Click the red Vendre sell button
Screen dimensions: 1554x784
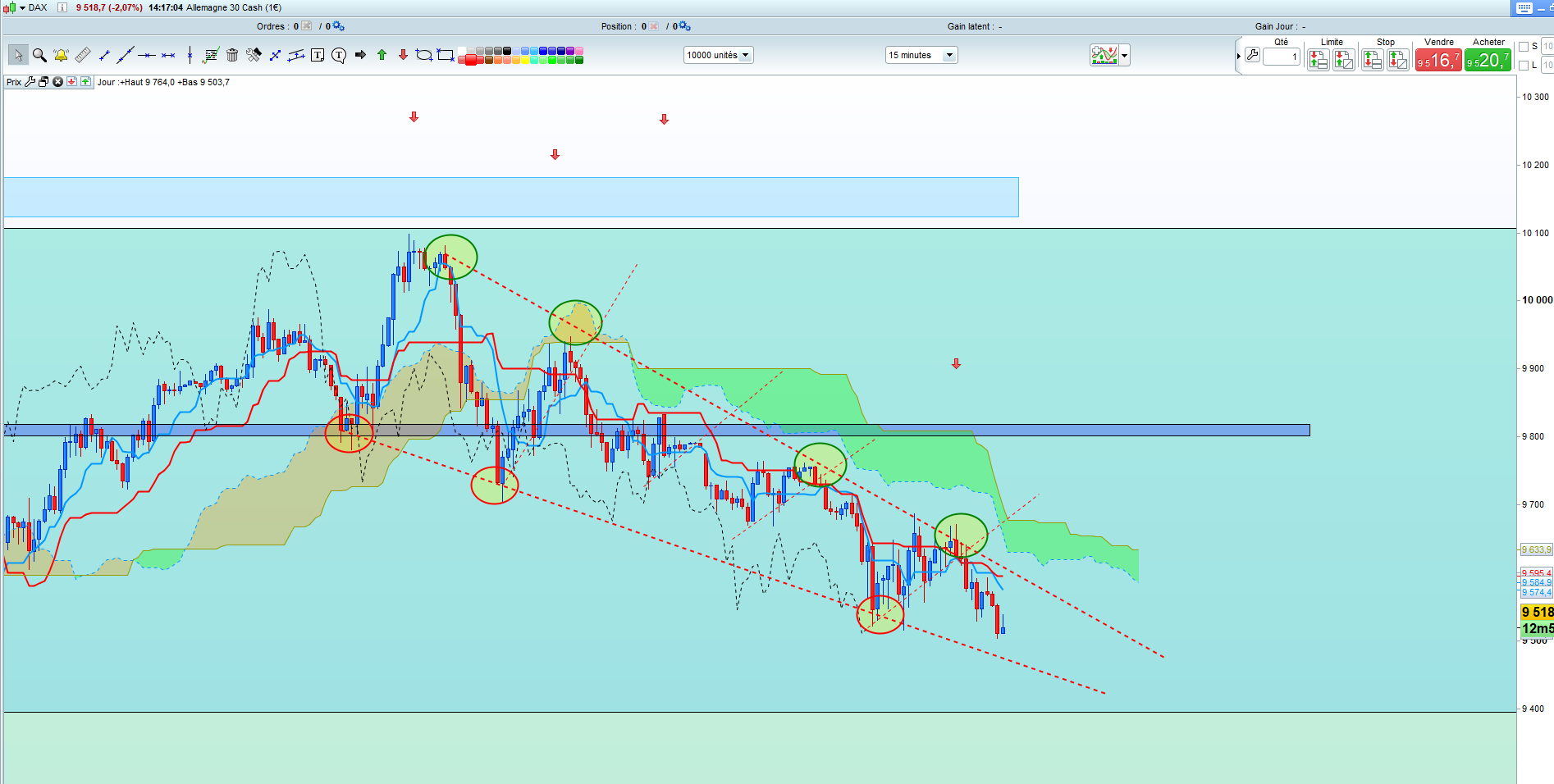[x=1437, y=60]
